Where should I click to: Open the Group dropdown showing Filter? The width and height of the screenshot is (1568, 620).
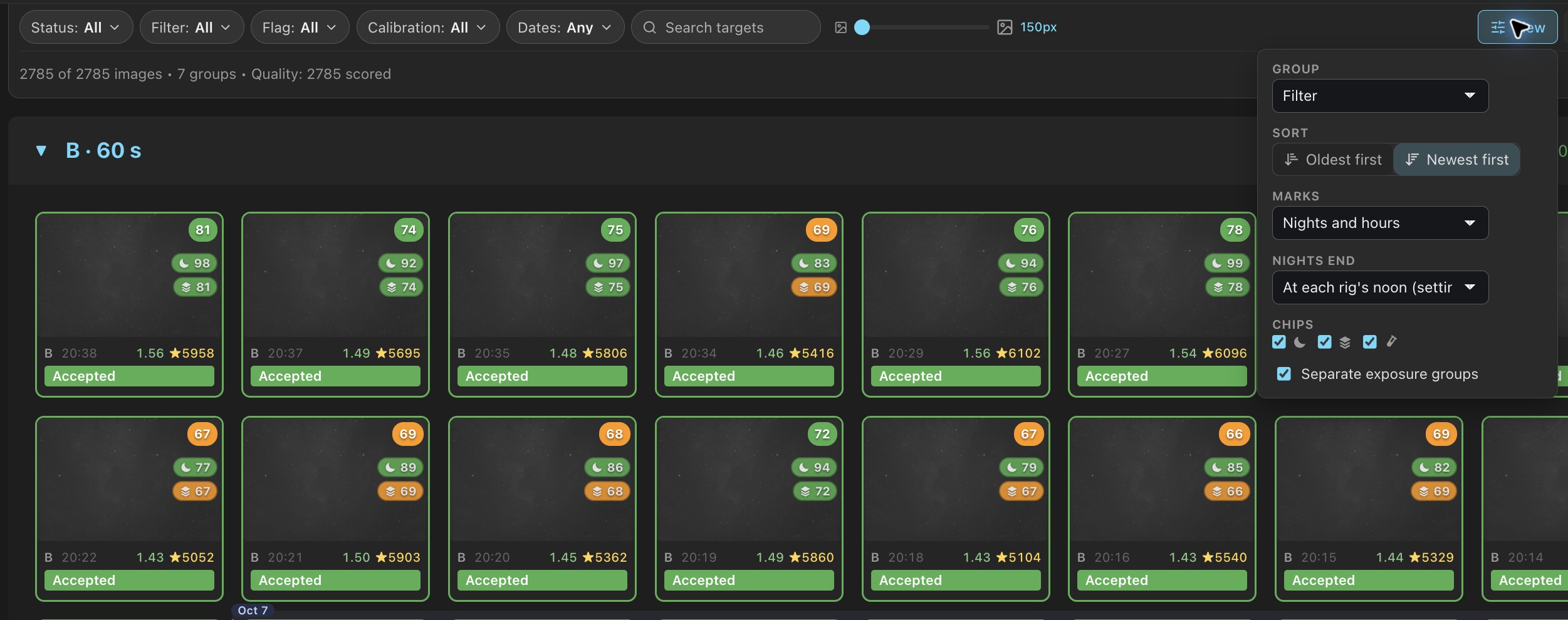click(x=1380, y=96)
